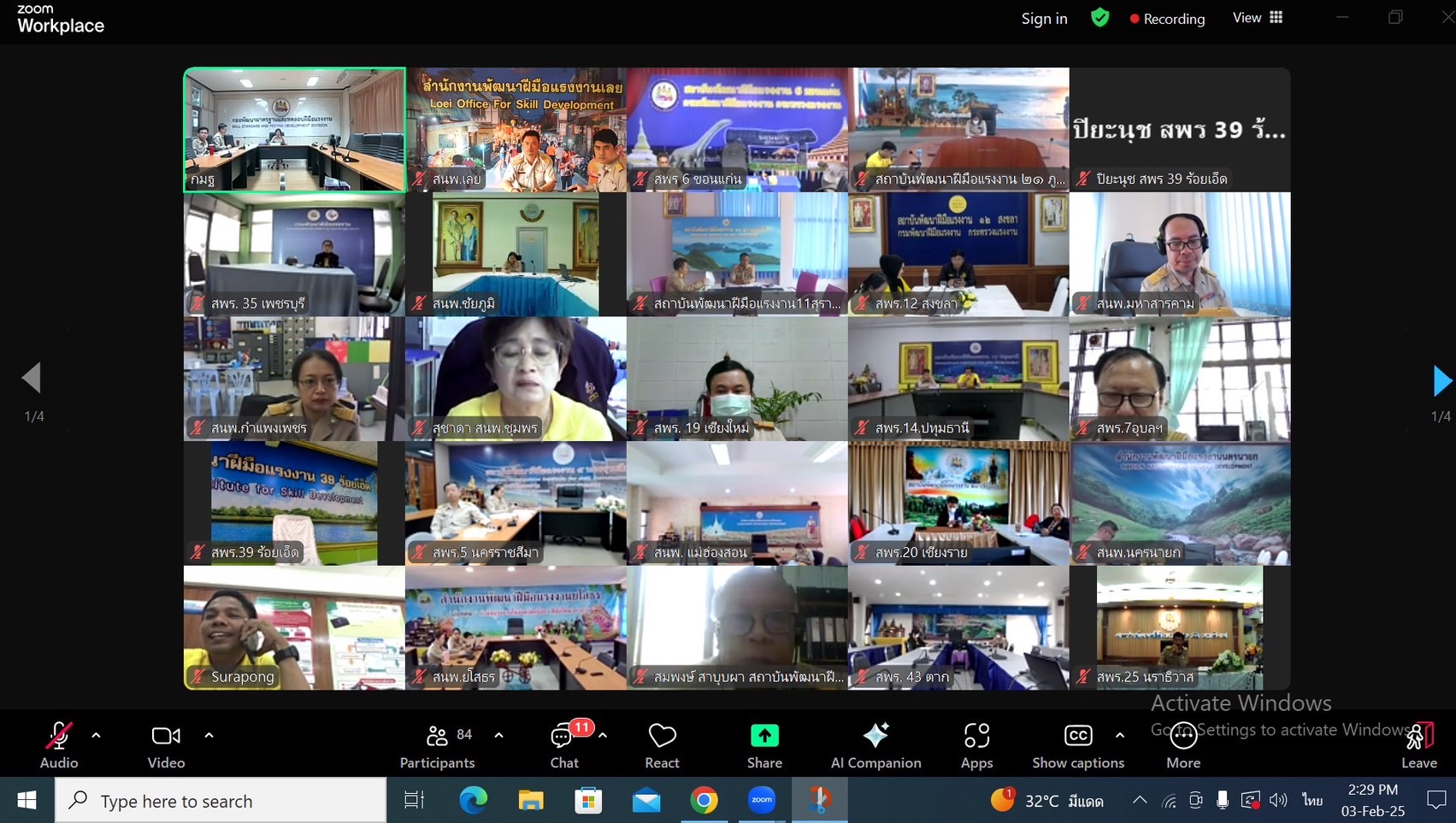
Task: Switch the ไทย input language indicator
Action: (1312, 800)
